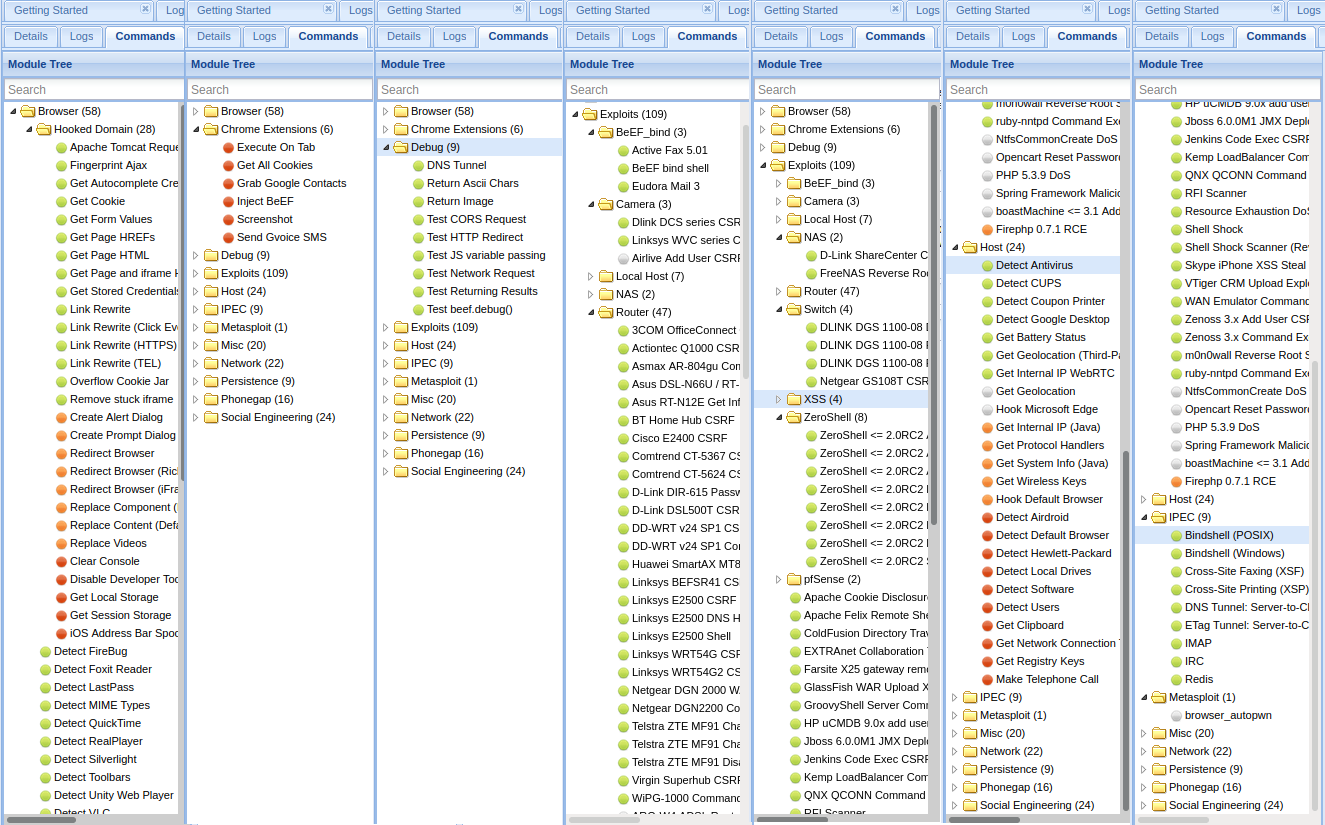Click the orange icon beside Create Alert Dialog
This screenshot has width=1325, height=825.
coord(61,417)
